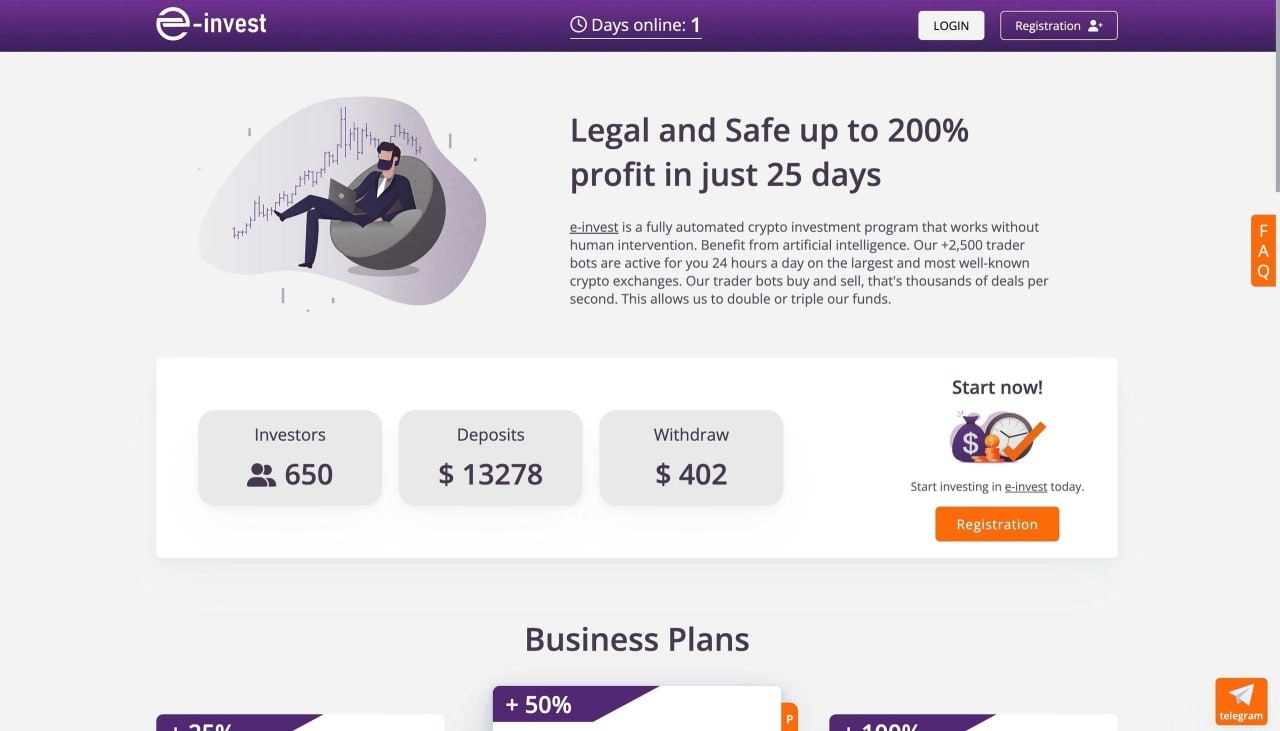Click the trader on beanbag illustration
Image resolution: width=1280 pixels, height=731 pixels.
(343, 202)
